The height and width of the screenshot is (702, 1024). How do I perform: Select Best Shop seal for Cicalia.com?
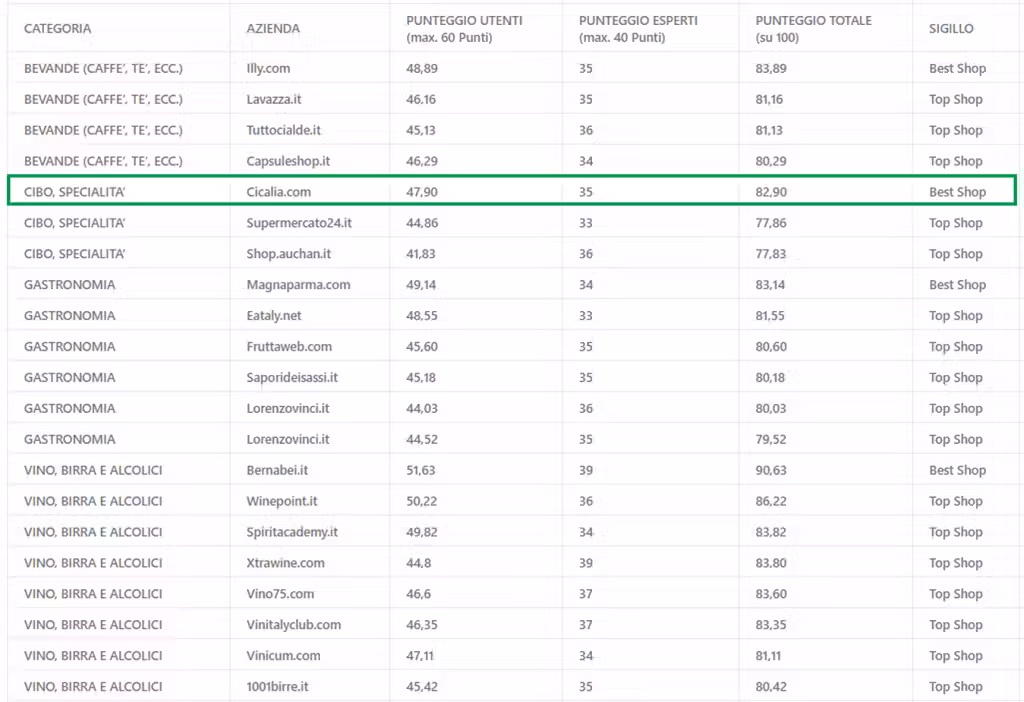click(x=957, y=192)
